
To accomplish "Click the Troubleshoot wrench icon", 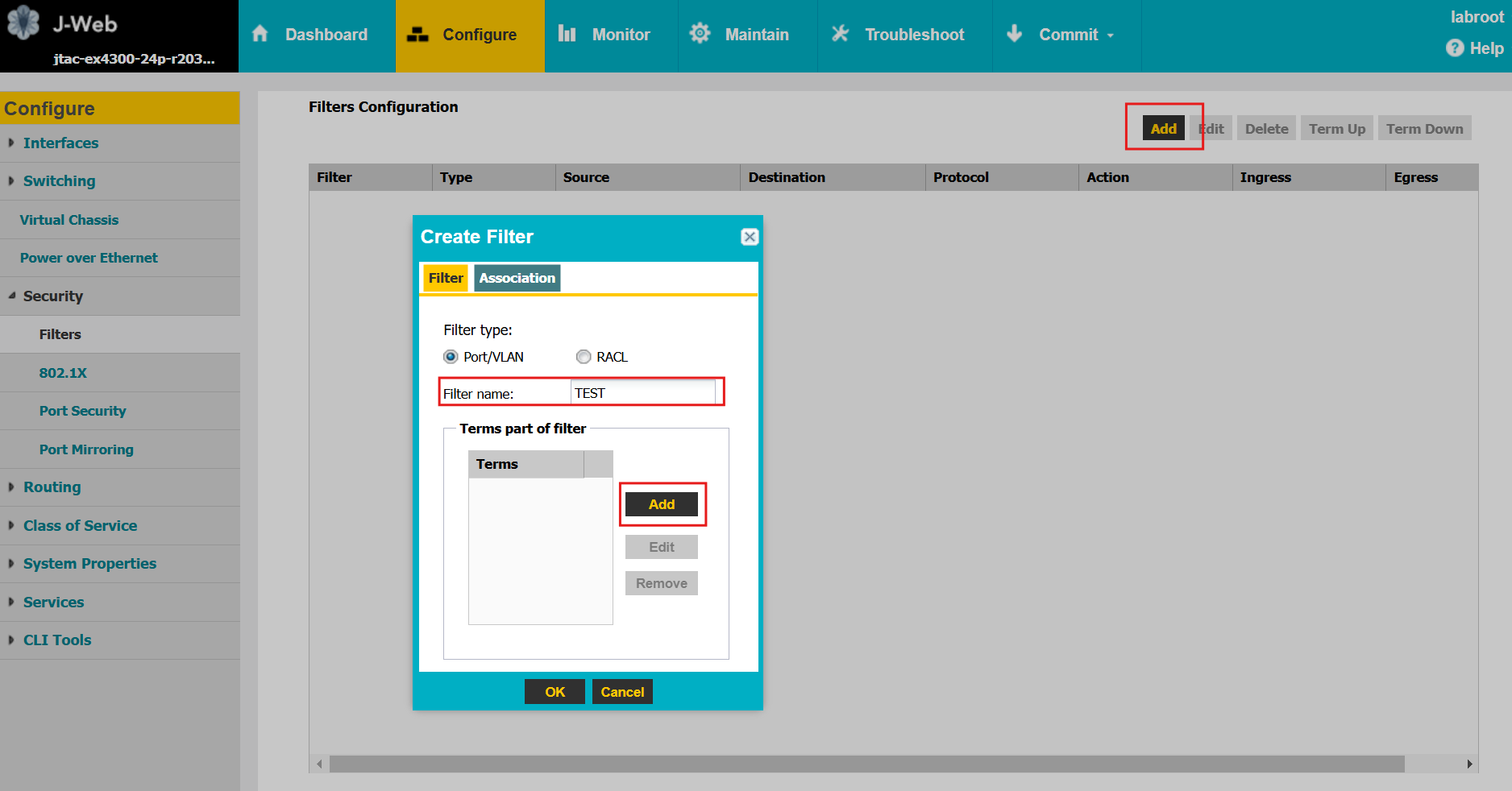I will pos(839,34).
